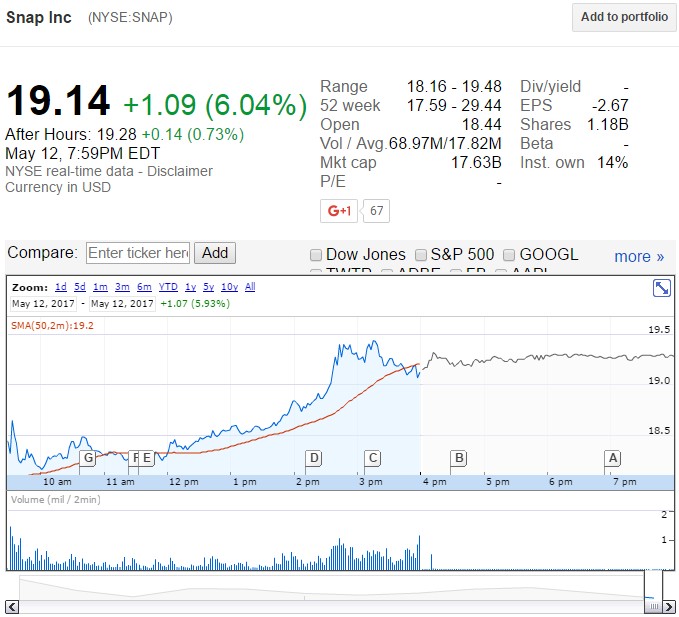Open the Disclaimer link
This screenshot has height=617, width=679.
[x=180, y=171]
